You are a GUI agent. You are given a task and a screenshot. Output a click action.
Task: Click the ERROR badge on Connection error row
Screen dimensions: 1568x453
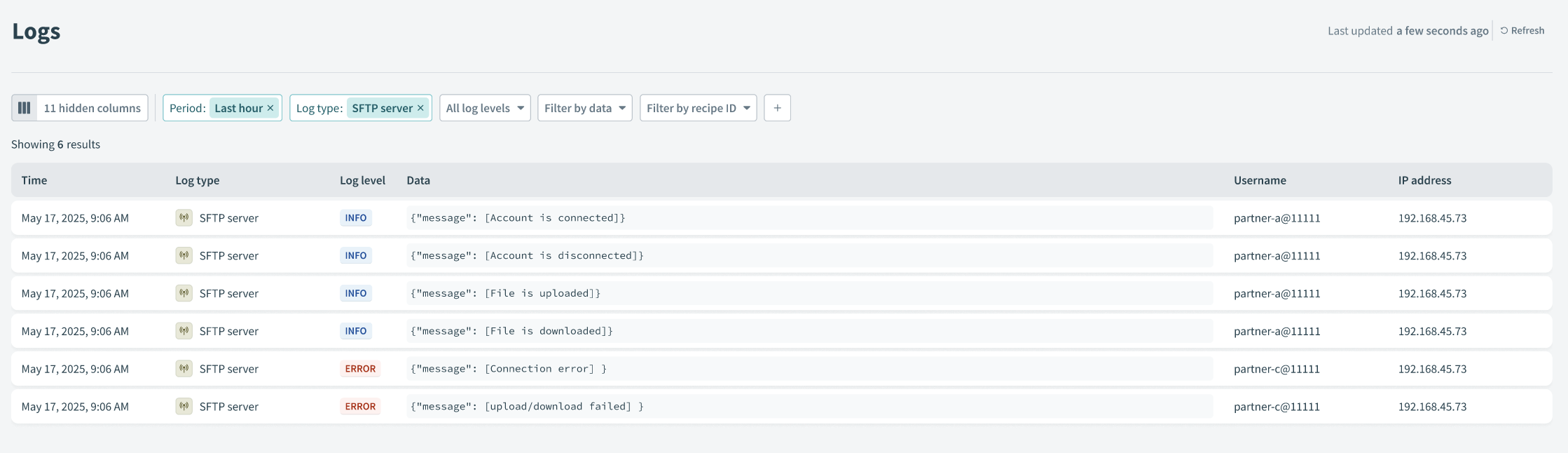click(x=360, y=369)
